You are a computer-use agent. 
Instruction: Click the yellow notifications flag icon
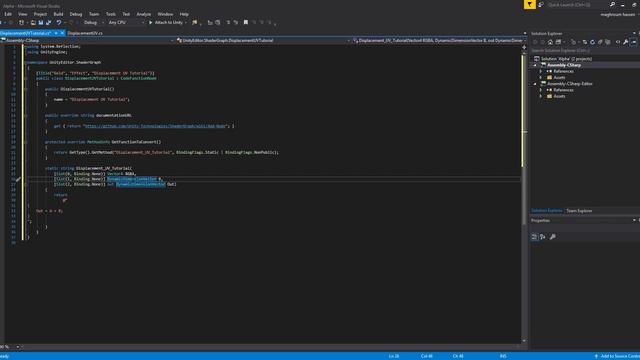529,4
